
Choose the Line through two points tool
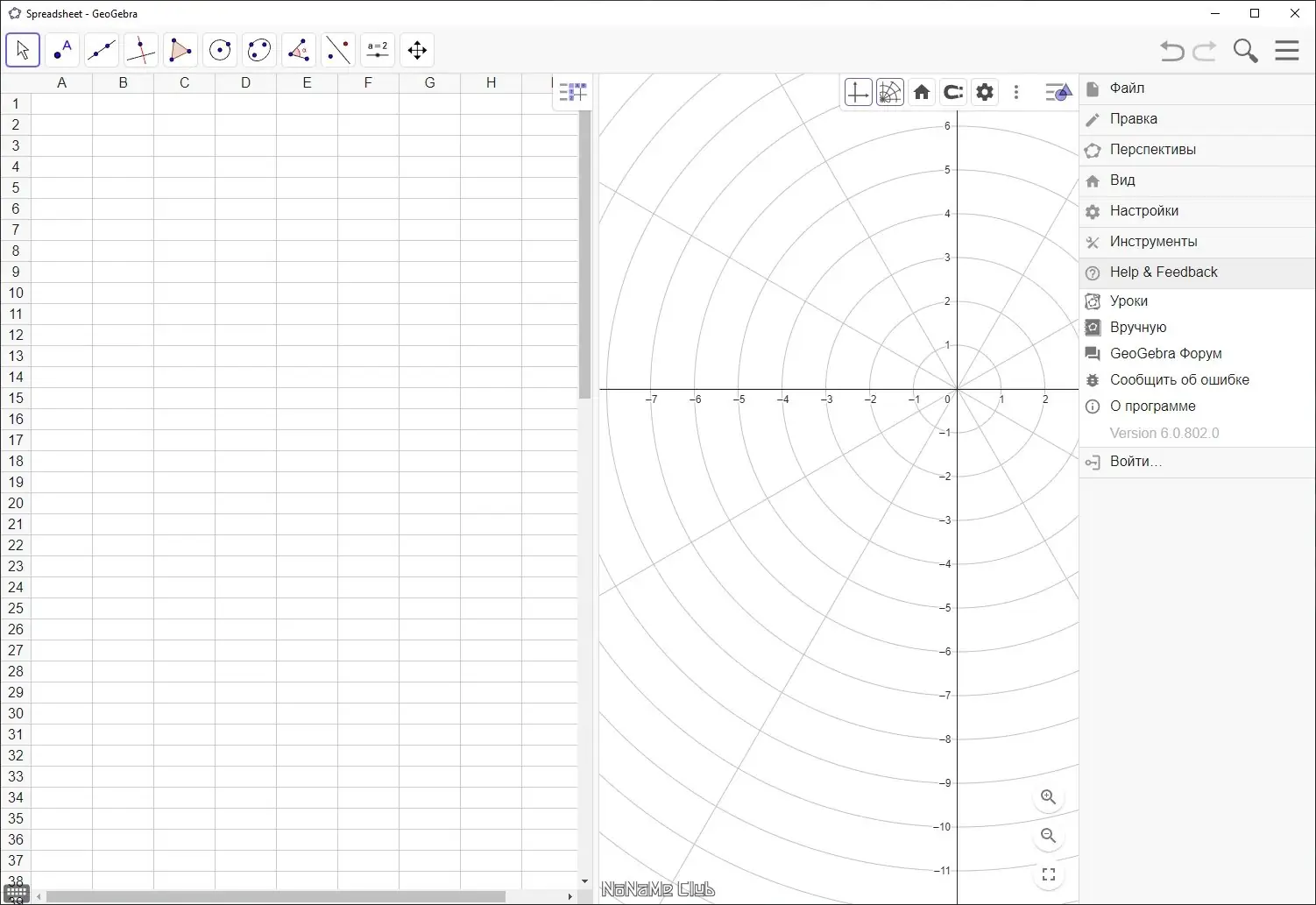pyautogui.click(x=102, y=50)
